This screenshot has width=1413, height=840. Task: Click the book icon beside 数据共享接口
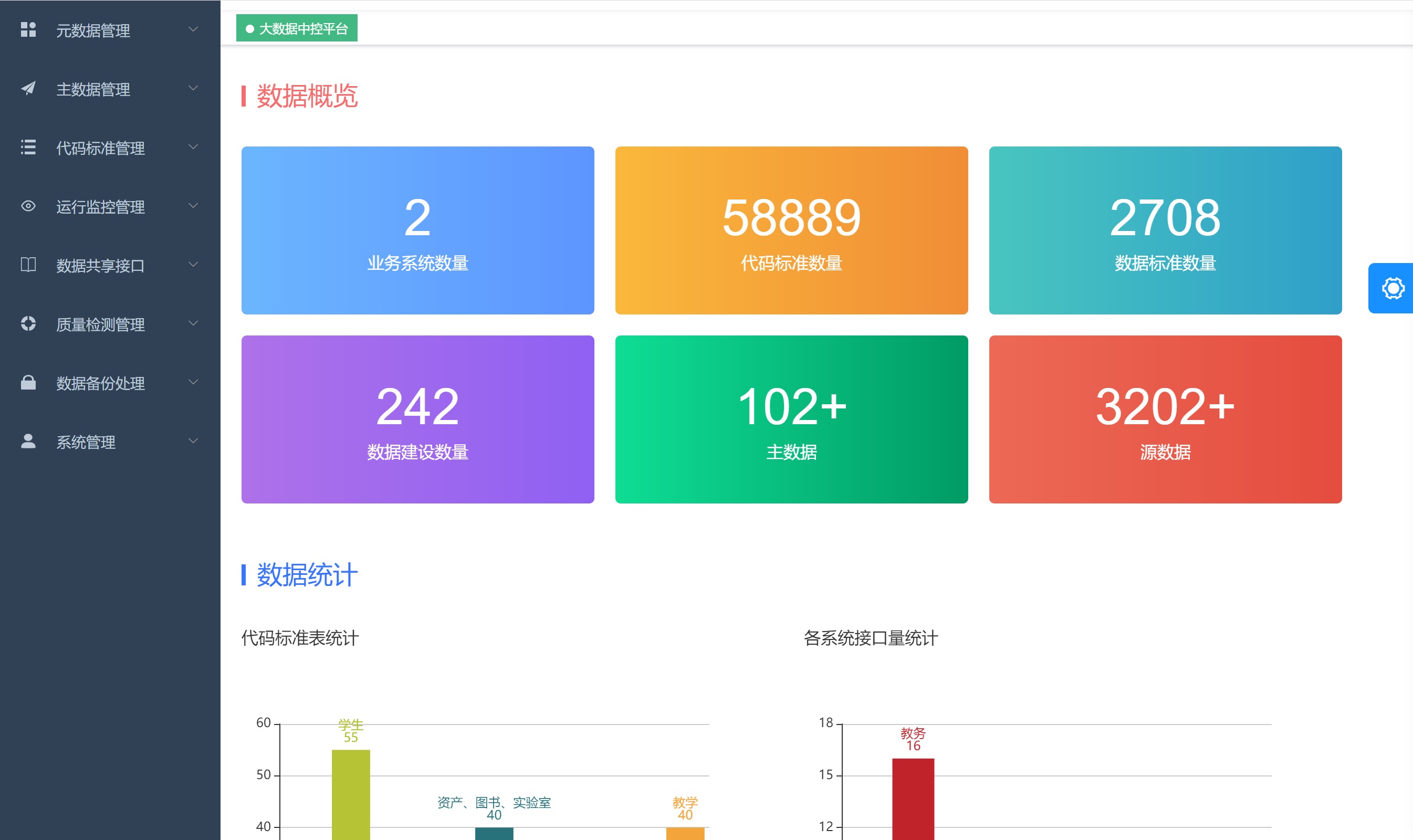pos(28,265)
